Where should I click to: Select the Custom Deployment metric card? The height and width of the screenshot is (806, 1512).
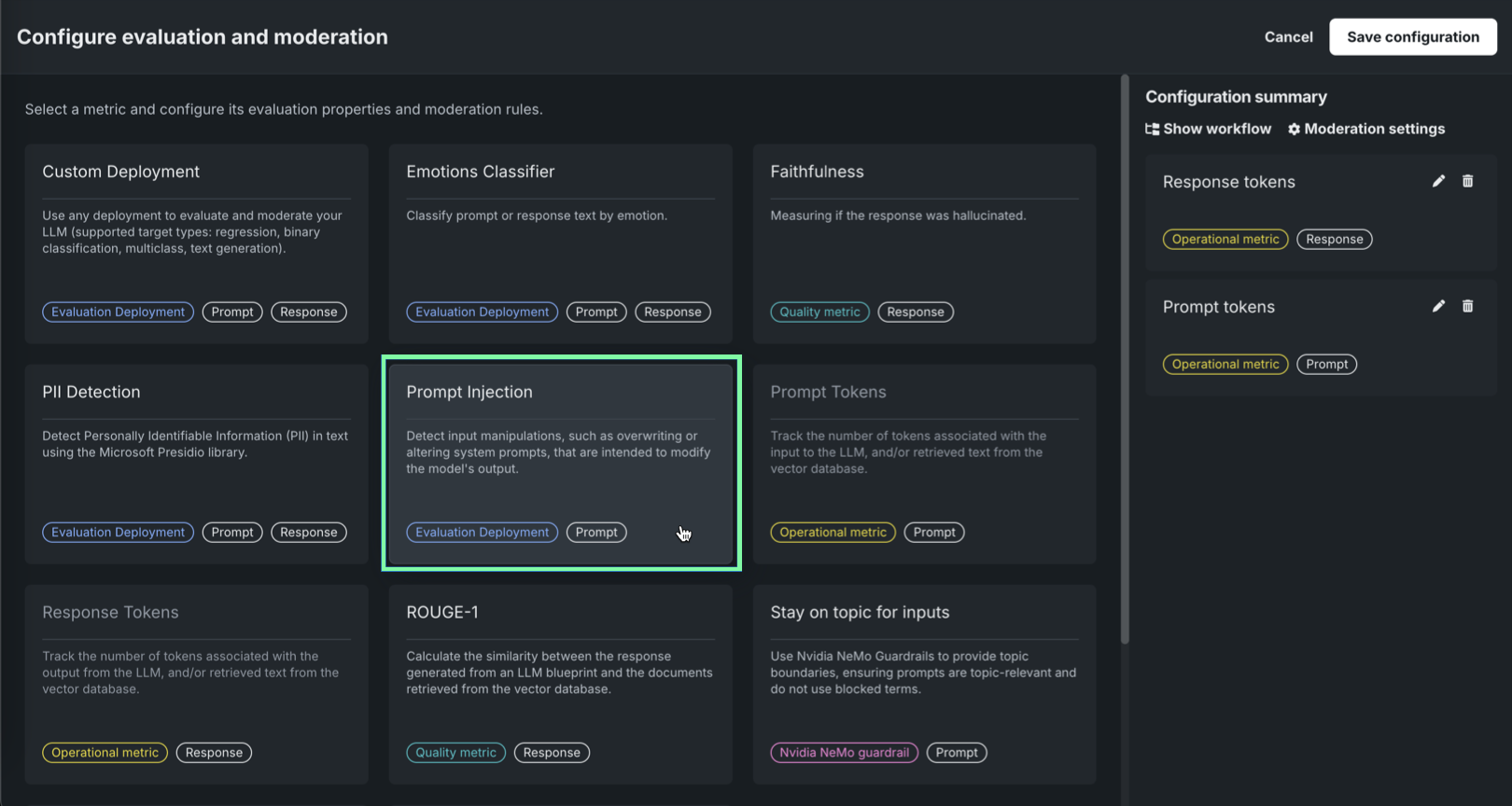[x=196, y=243]
